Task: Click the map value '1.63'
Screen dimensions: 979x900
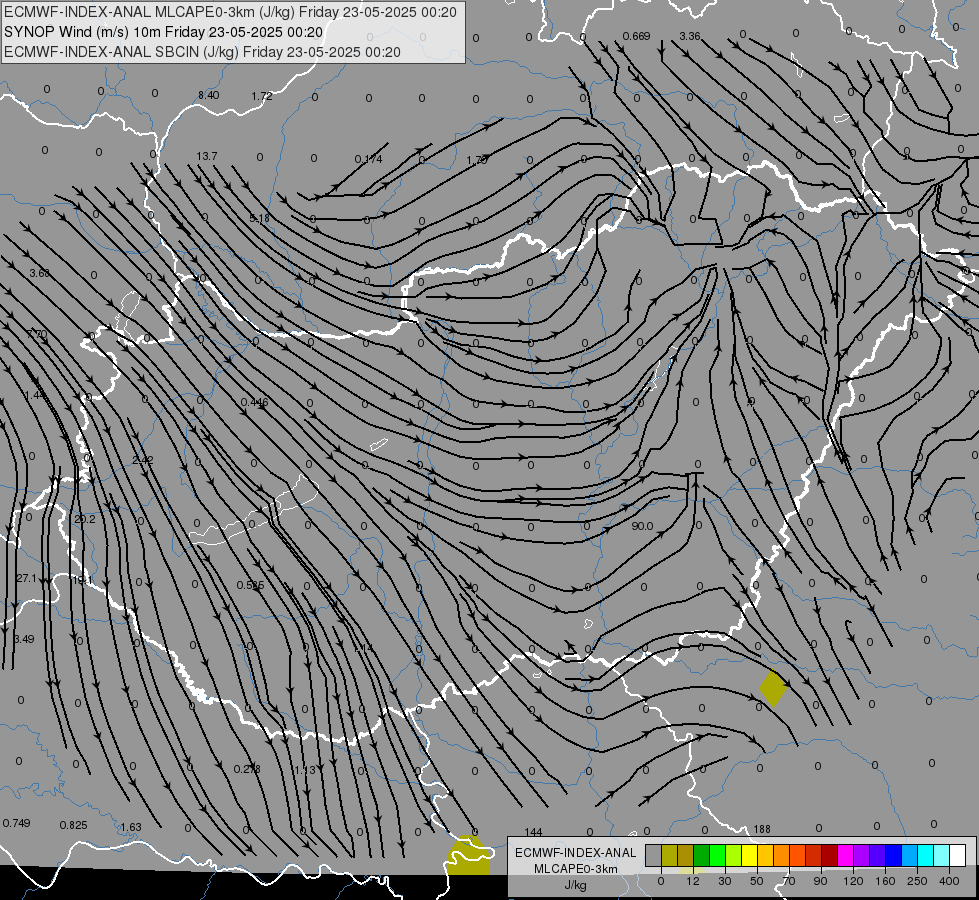Action: [130, 827]
